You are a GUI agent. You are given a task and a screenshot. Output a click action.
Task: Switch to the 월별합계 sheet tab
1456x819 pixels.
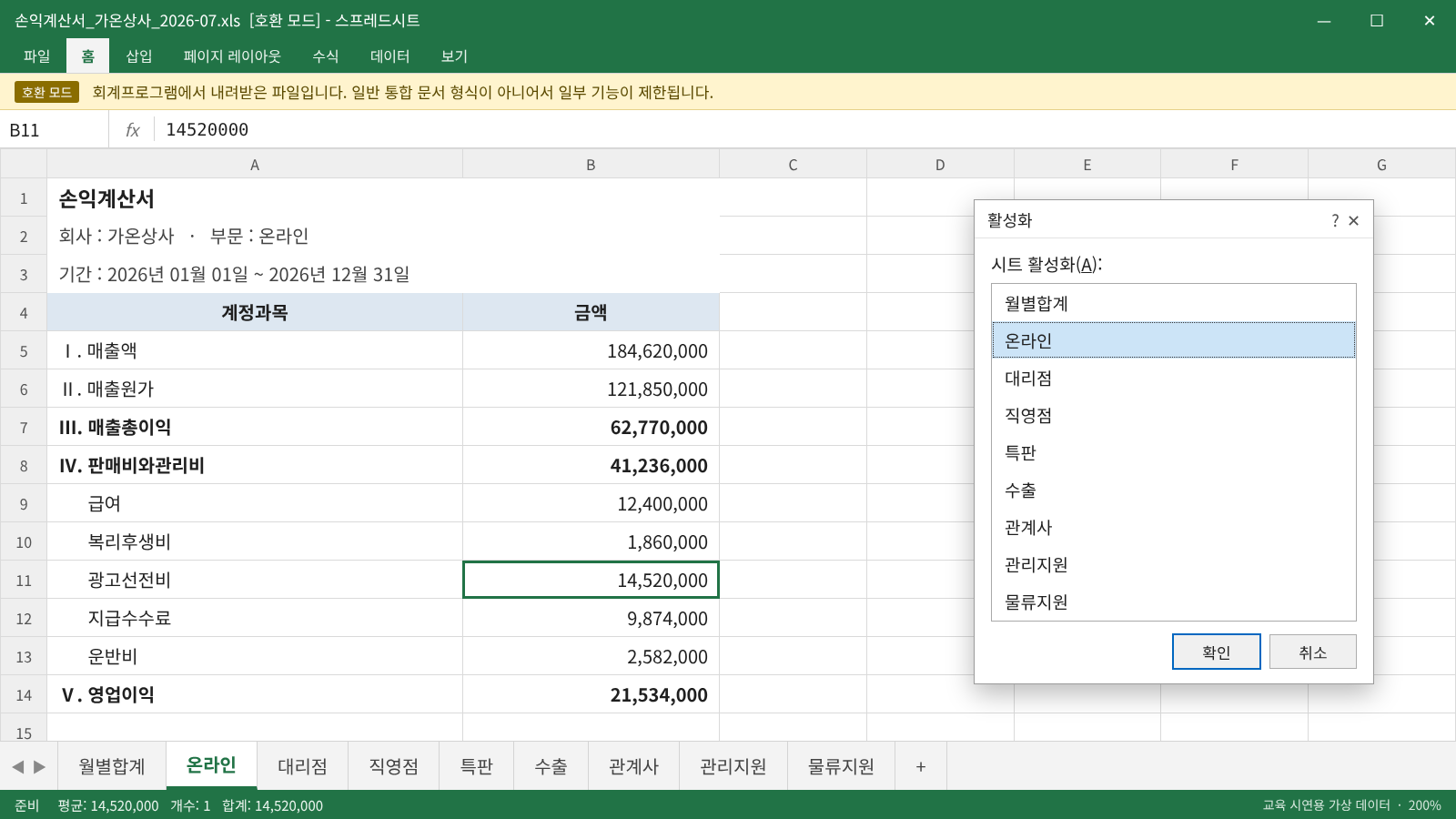[112, 766]
